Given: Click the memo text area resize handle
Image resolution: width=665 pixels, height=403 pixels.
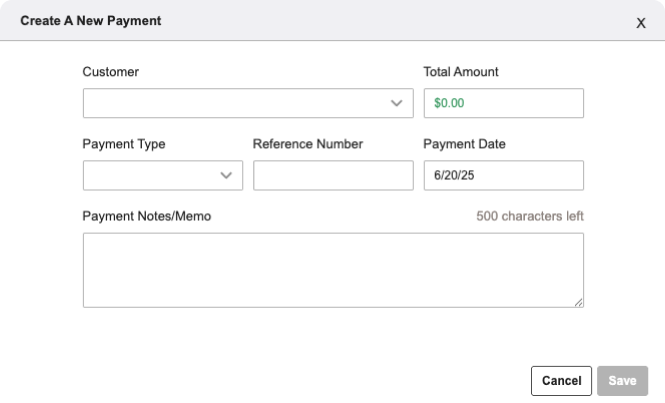Looking at the screenshot, I should coord(578,302).
